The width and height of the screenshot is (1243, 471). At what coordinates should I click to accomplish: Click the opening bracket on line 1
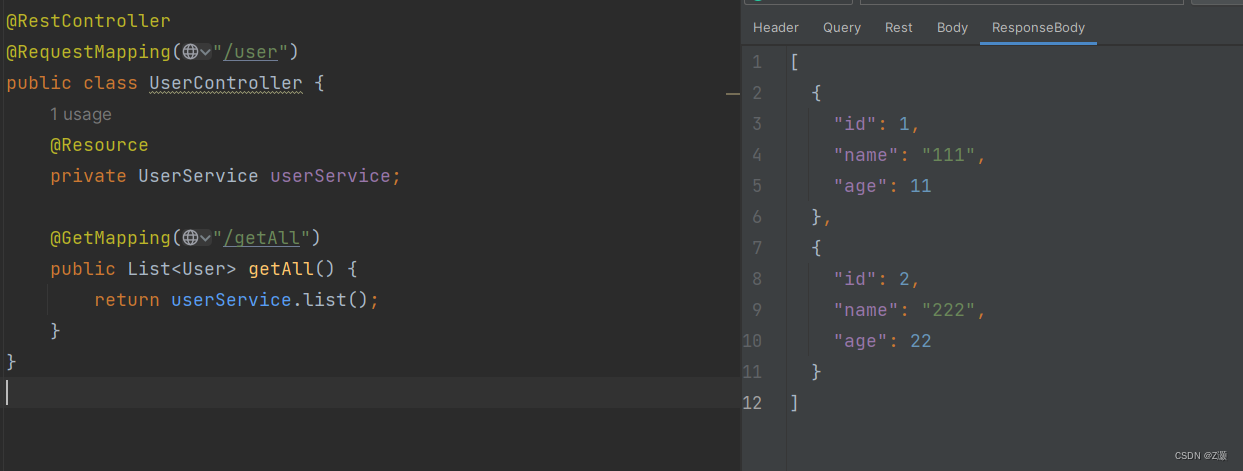(x=794, y=62)
